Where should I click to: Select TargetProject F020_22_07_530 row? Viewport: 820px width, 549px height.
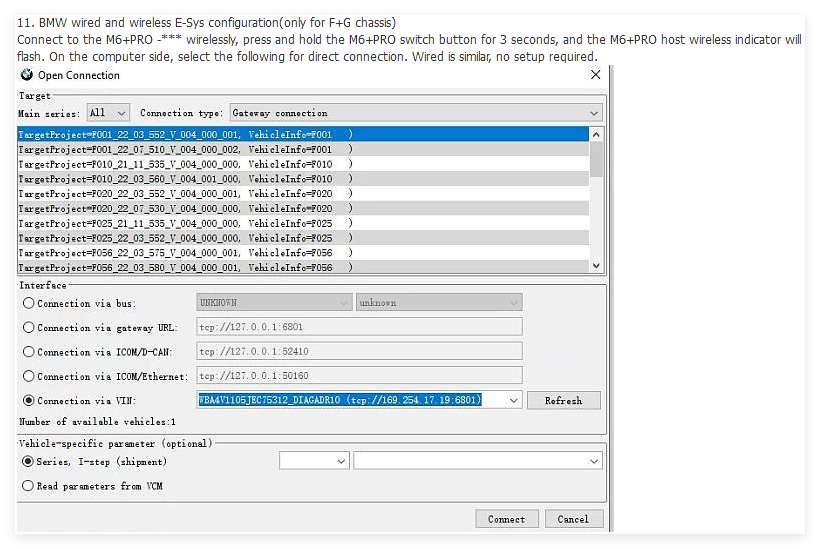(x=303, y=208)
